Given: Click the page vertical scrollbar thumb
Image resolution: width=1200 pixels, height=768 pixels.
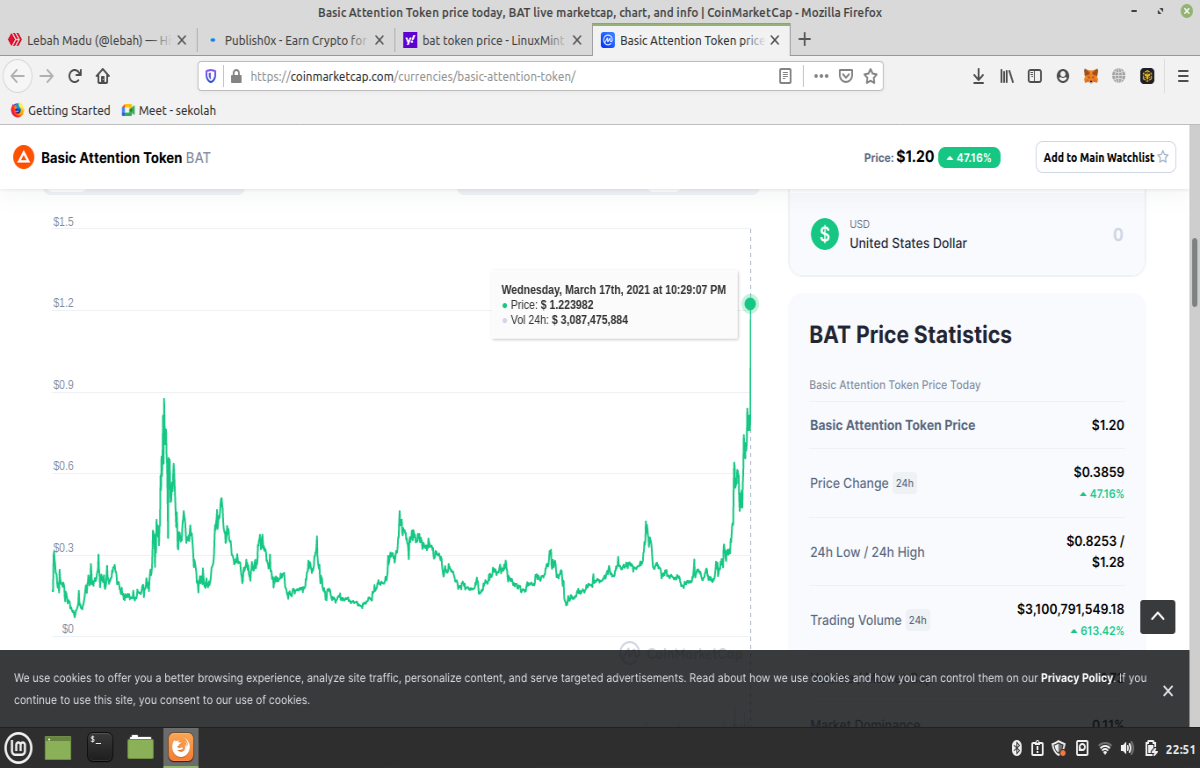Looking at the screenshot, I should click(1193, 273).
